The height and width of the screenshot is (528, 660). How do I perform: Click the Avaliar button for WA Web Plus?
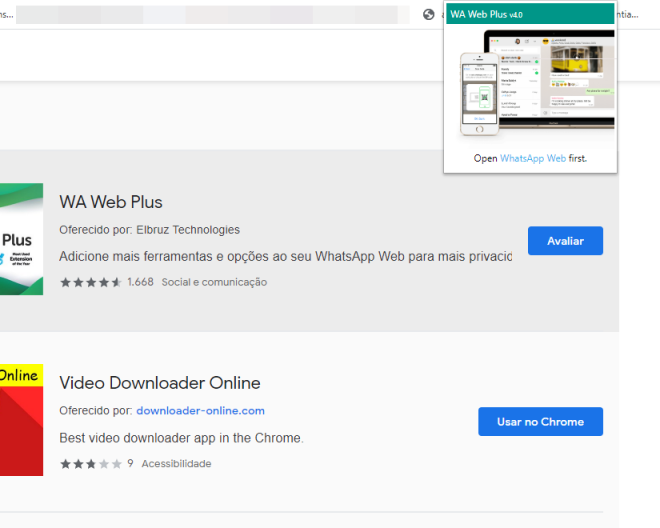tap(565, 241)
